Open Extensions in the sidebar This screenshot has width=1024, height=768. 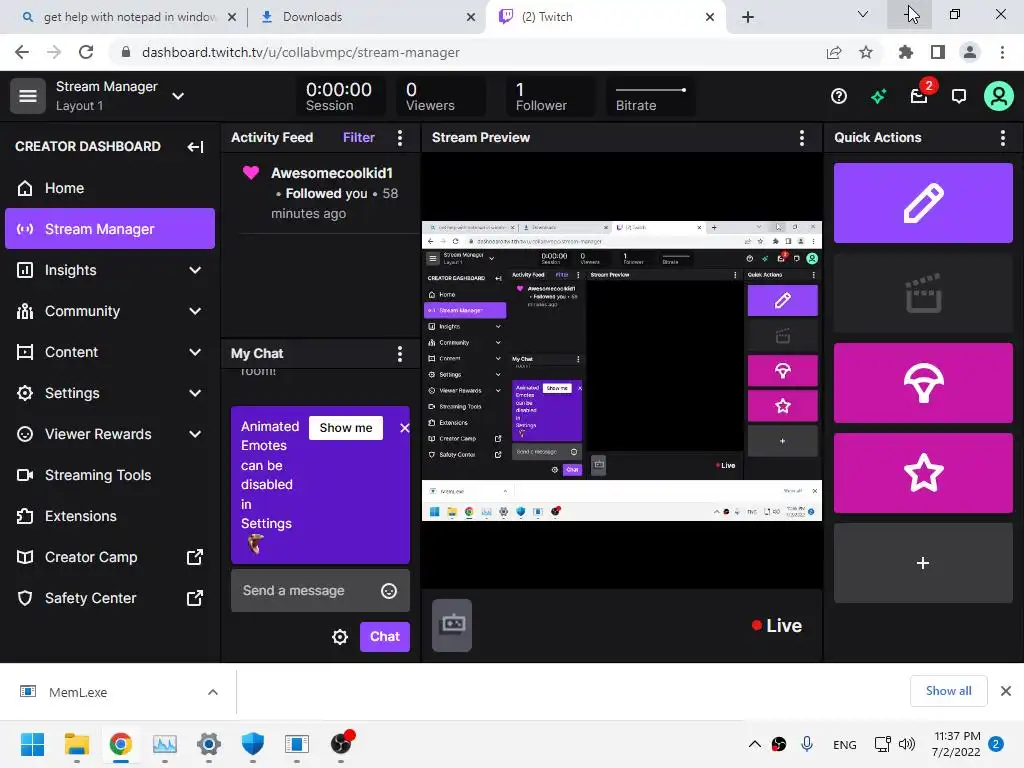click(x=110, y=516)
